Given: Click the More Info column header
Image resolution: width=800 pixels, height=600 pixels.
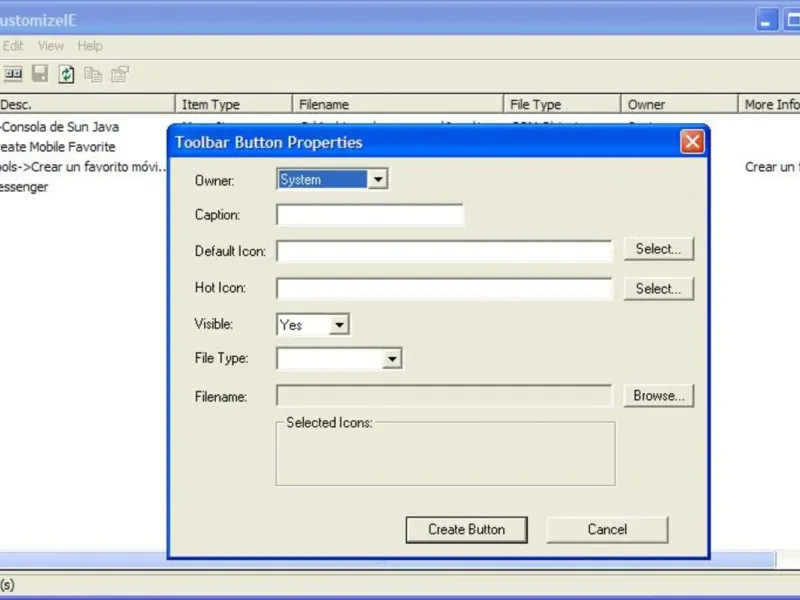Looking at the screenshot, I should [x=769, y=104].
